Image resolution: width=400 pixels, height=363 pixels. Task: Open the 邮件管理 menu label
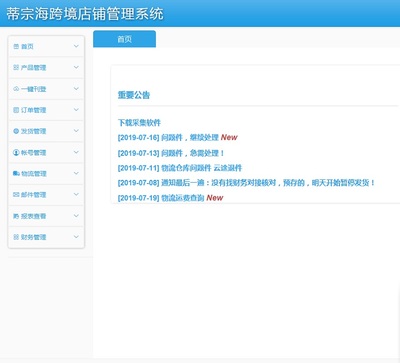[33, 195]
